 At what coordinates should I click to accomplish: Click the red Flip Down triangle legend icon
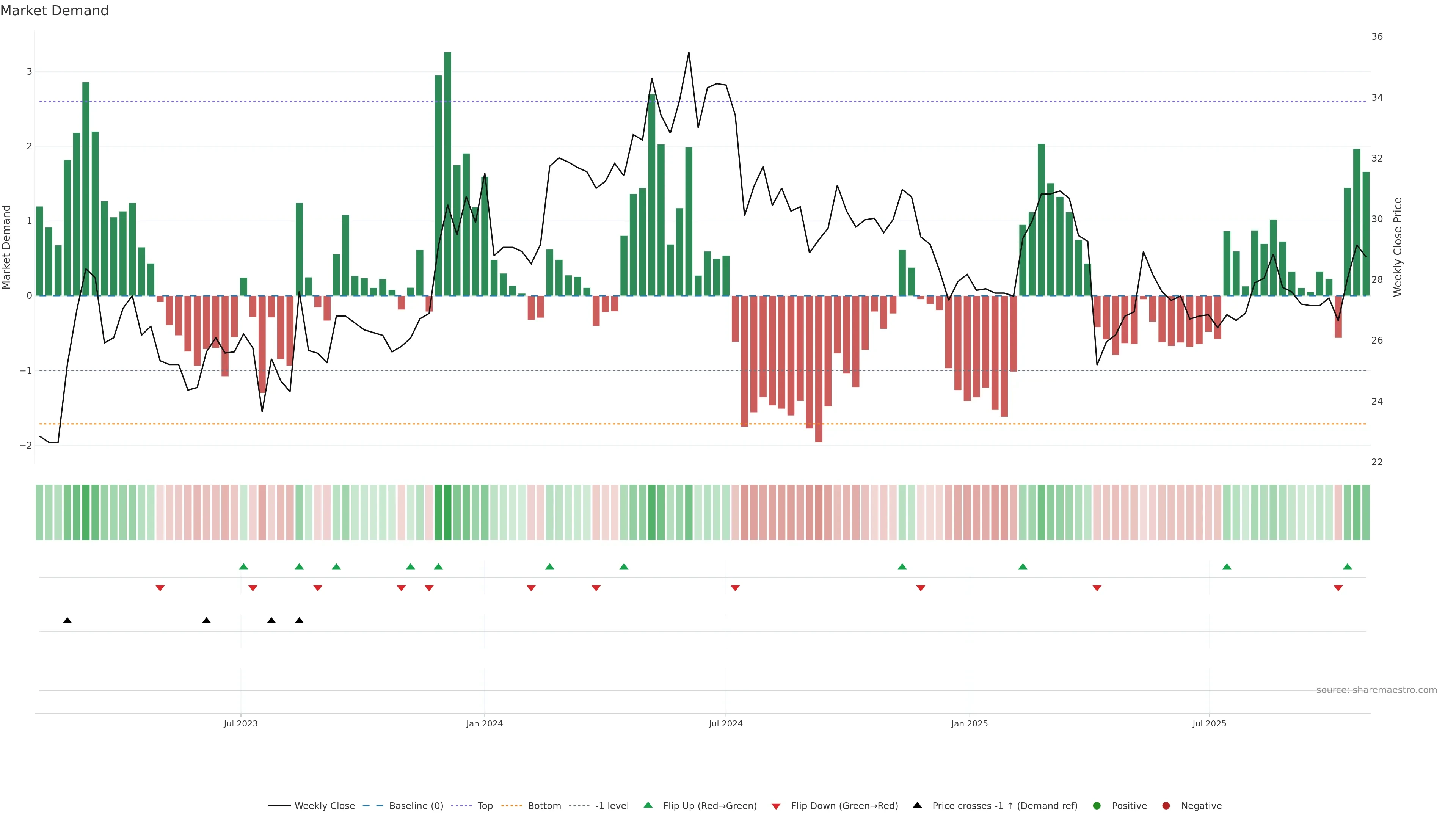coord(776,806)
